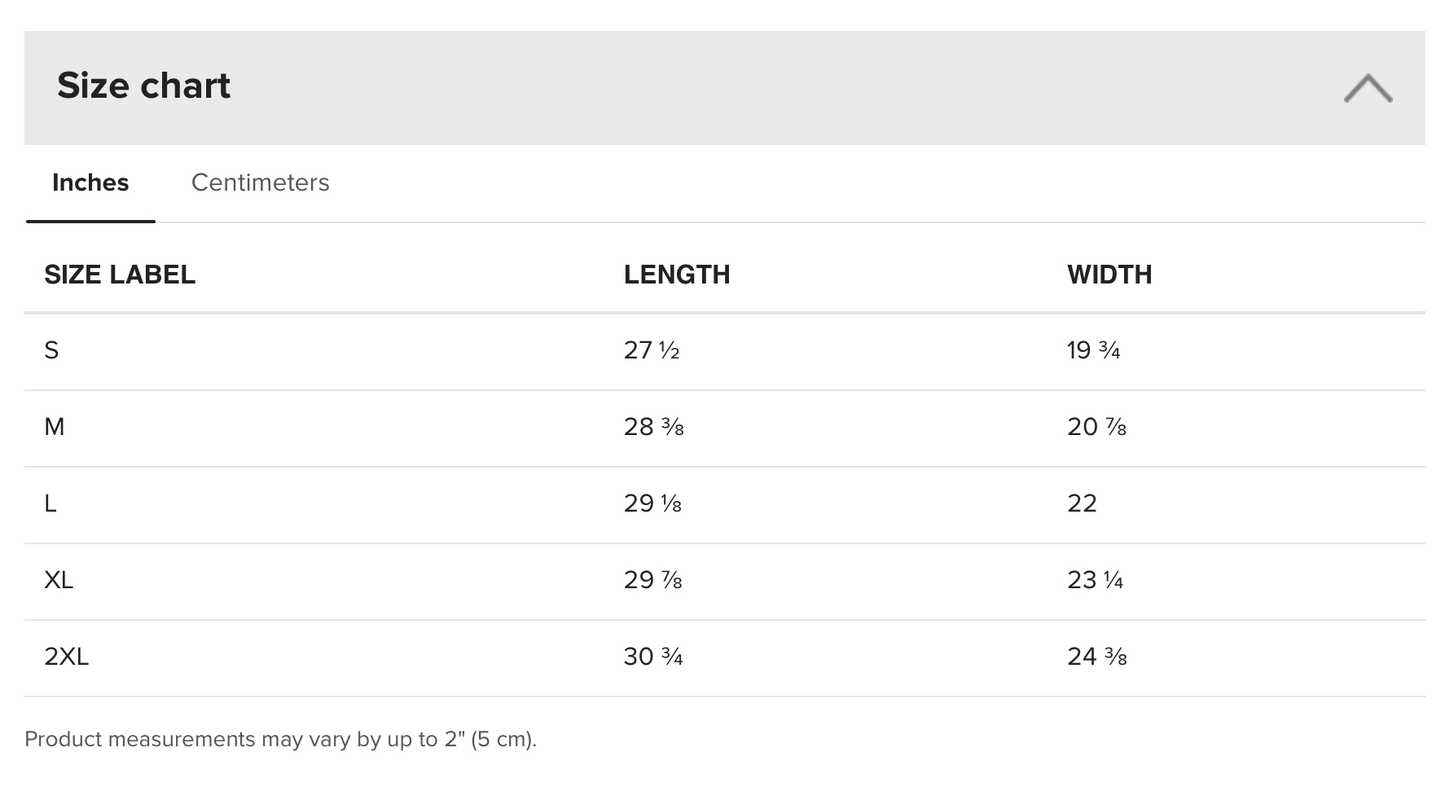
Task: Click the Size chart heading text
Action: coord(143,86)
